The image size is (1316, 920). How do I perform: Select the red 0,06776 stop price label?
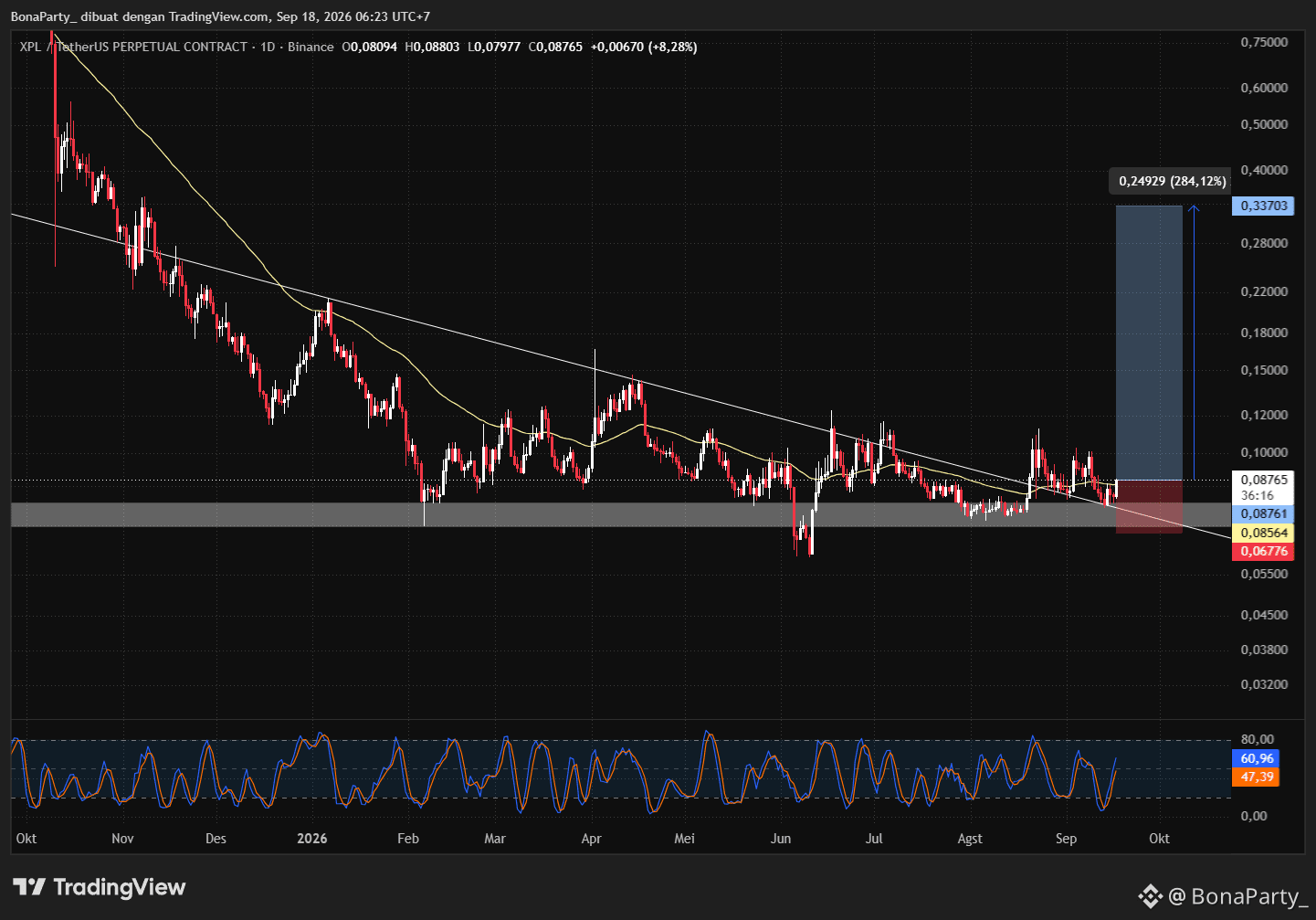(x=1263, y=551)
